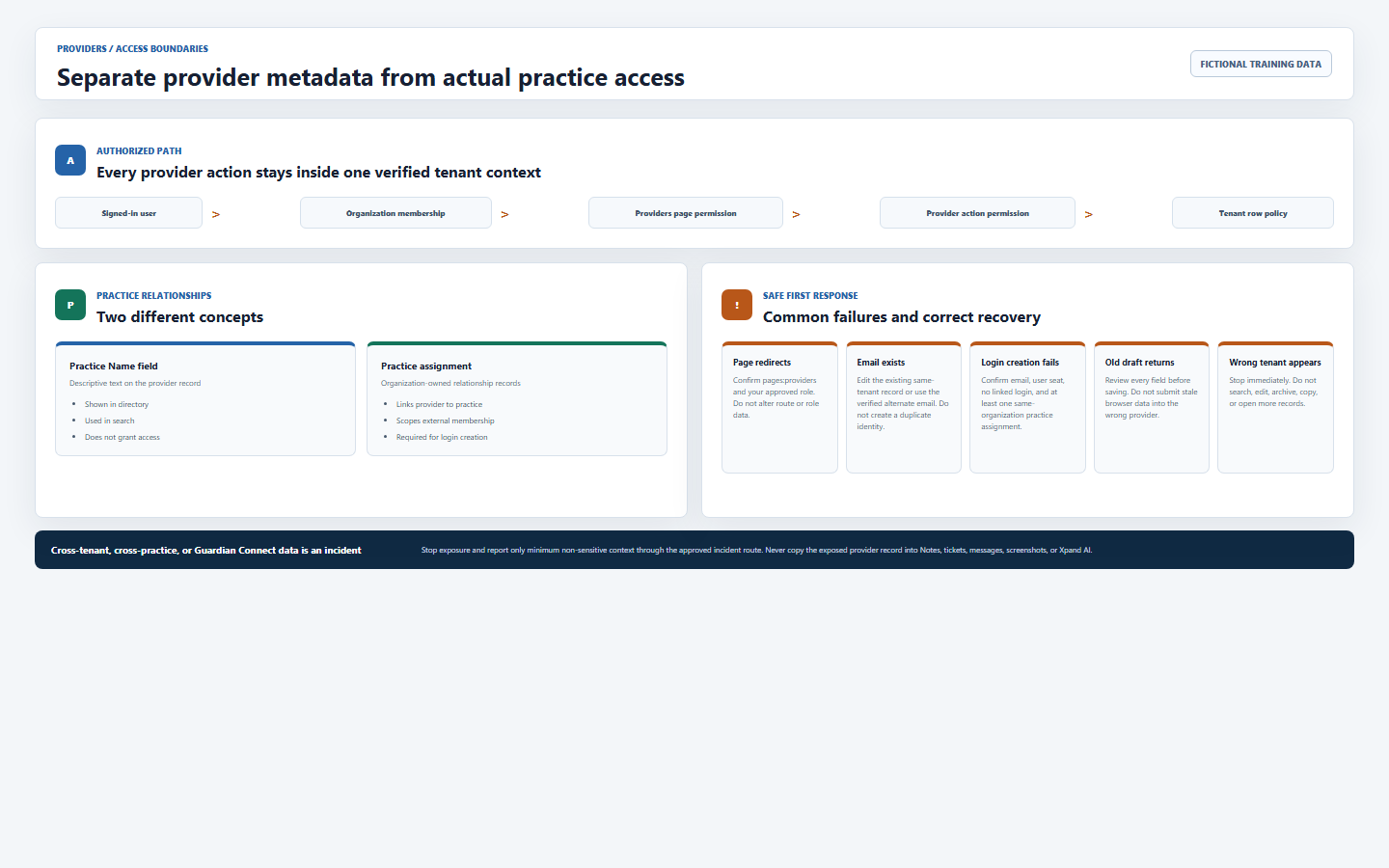Screen dimensions: 1389x868
Task: Click the arrow after Signed-in user
Action: [x=216, y=214]
